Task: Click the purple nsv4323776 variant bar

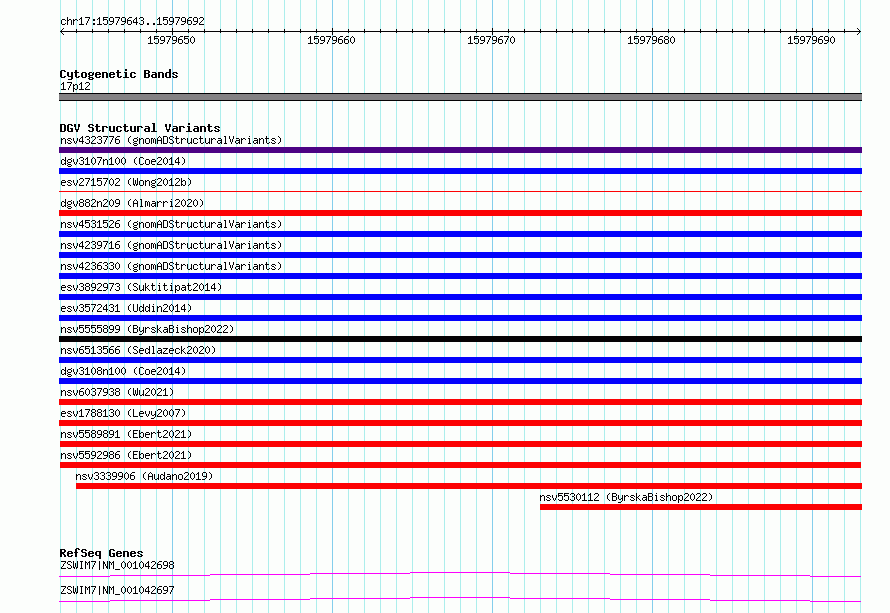Action: click(x=460, y=150)
